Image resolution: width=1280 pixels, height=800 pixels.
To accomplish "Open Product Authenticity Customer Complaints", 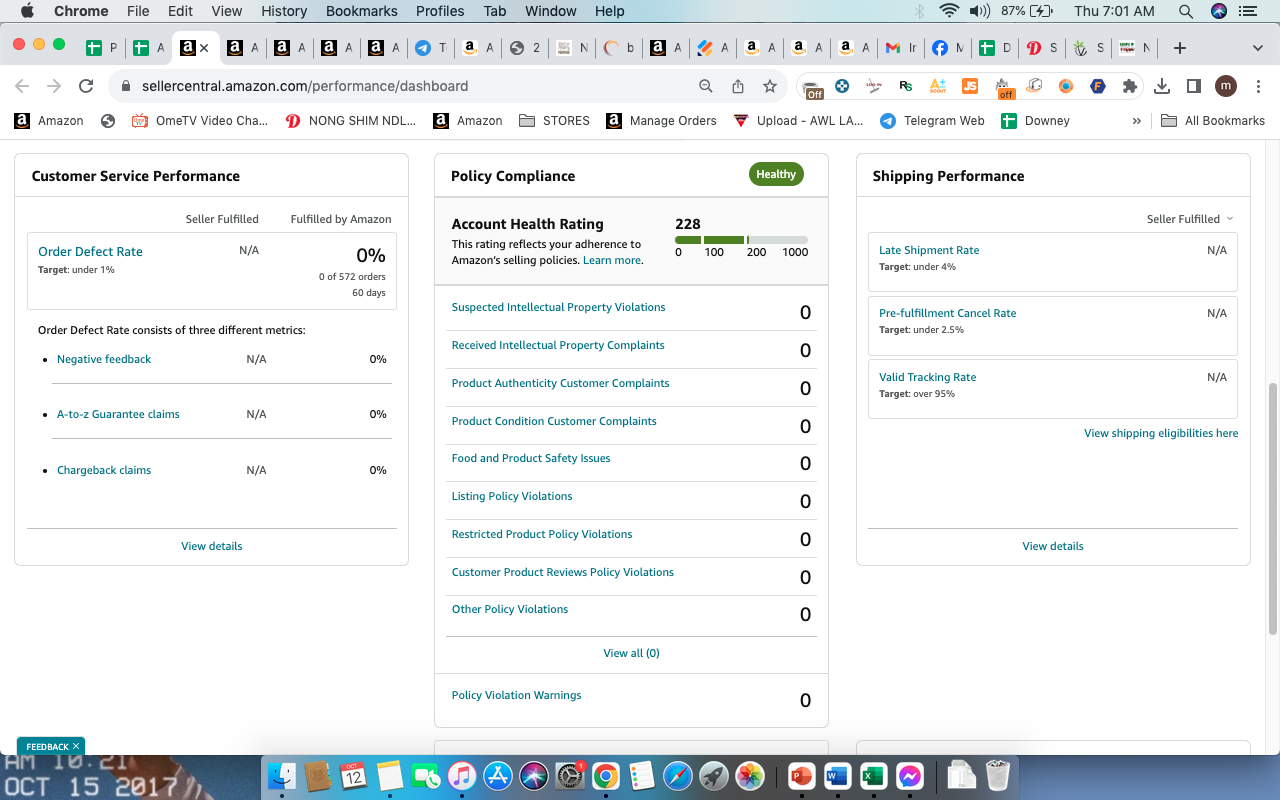I will [560, 383].
